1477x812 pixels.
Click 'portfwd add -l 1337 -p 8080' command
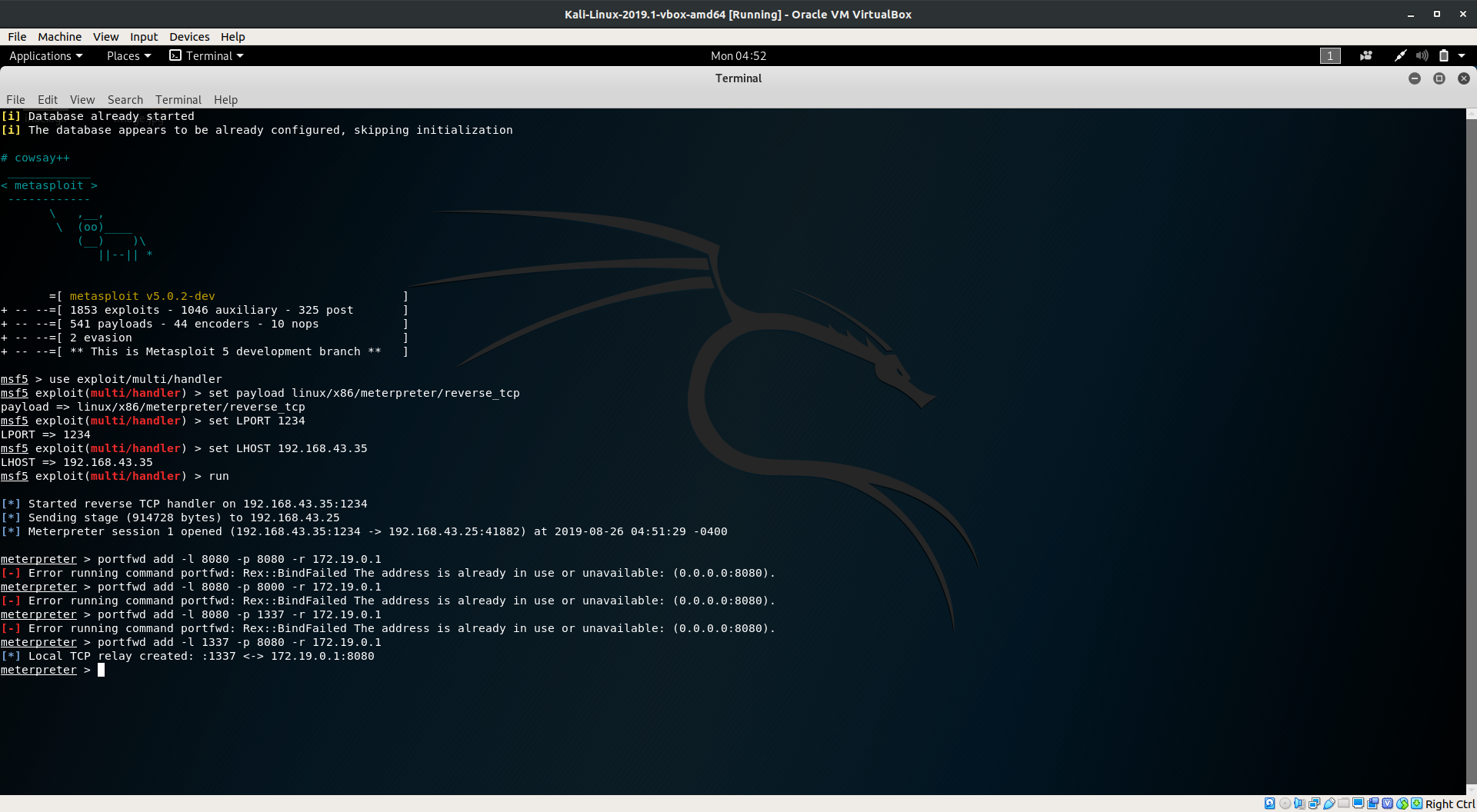click(239, 642)
